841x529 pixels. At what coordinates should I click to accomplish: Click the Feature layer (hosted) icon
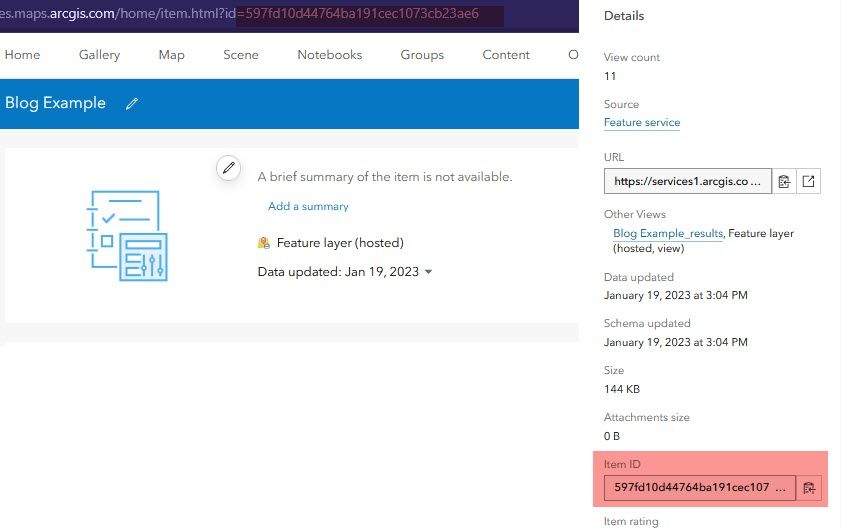(264, 243)
